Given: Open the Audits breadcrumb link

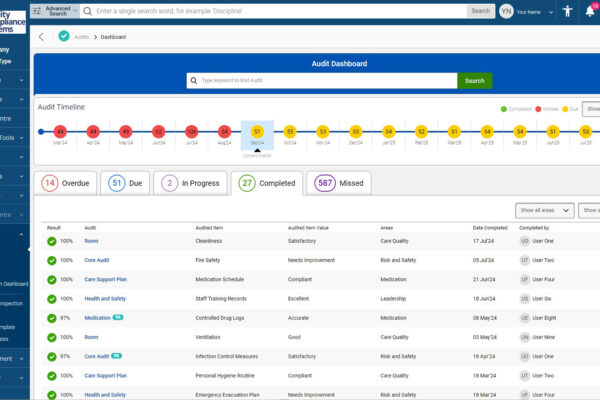Looking at the screenshot, I should pos(82,37).
